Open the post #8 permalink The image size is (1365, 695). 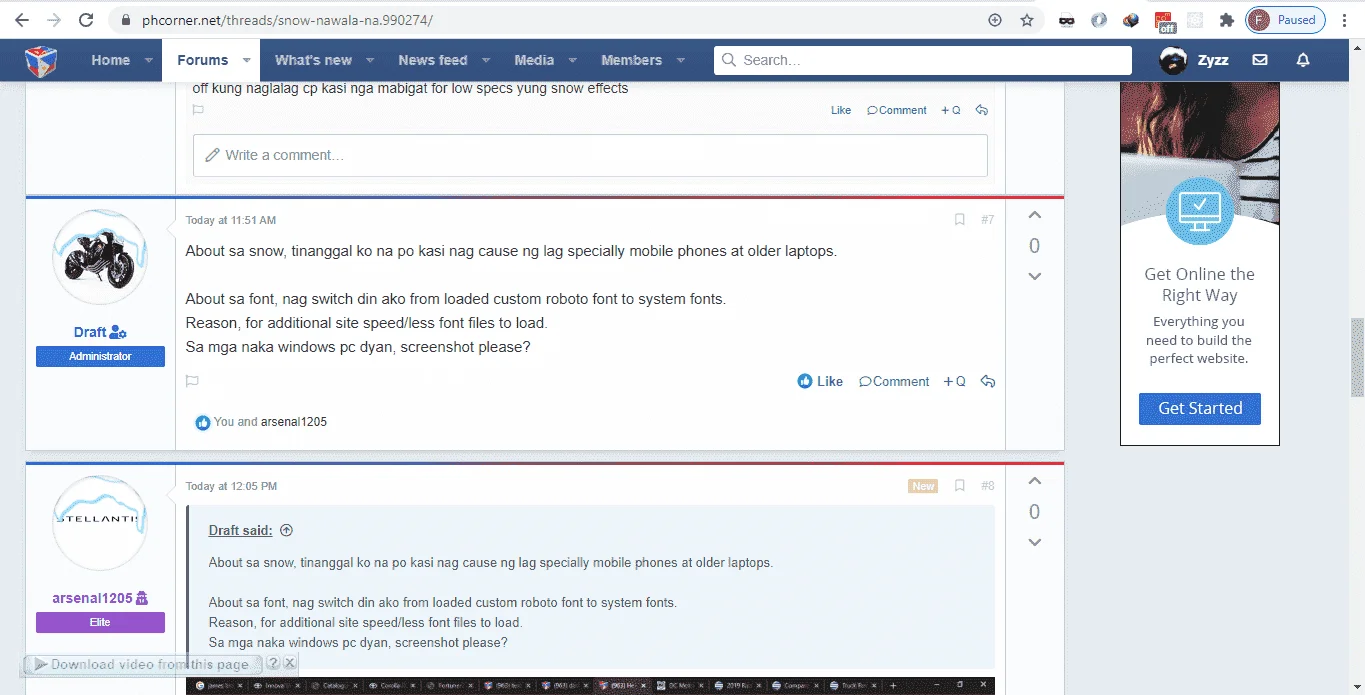987,486
